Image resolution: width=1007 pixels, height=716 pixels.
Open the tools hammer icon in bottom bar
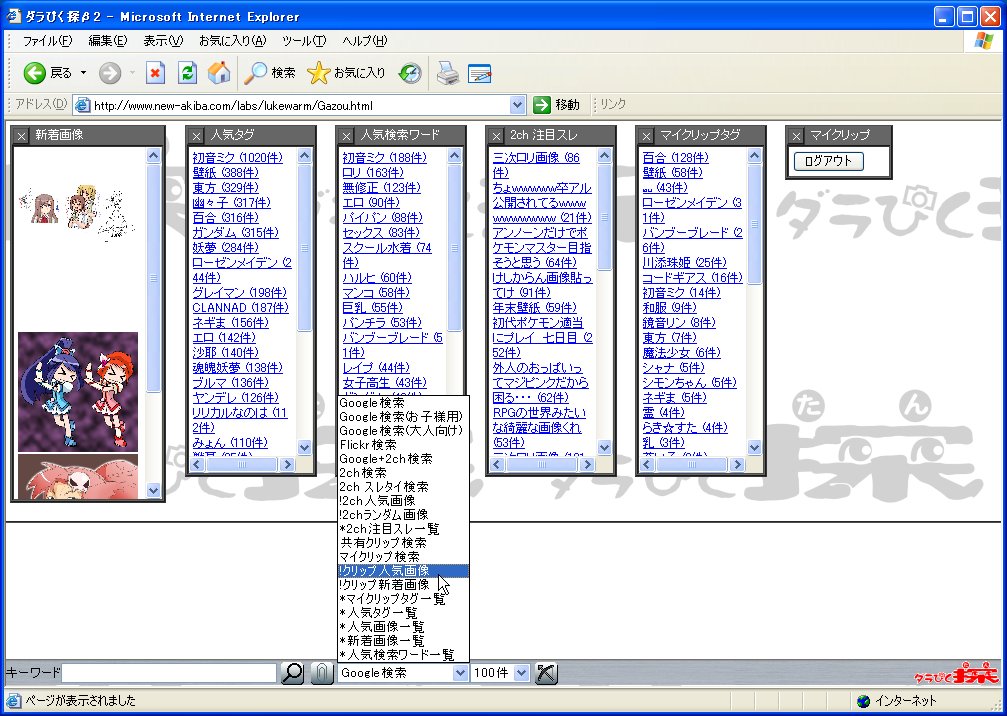tap(546, 673)
